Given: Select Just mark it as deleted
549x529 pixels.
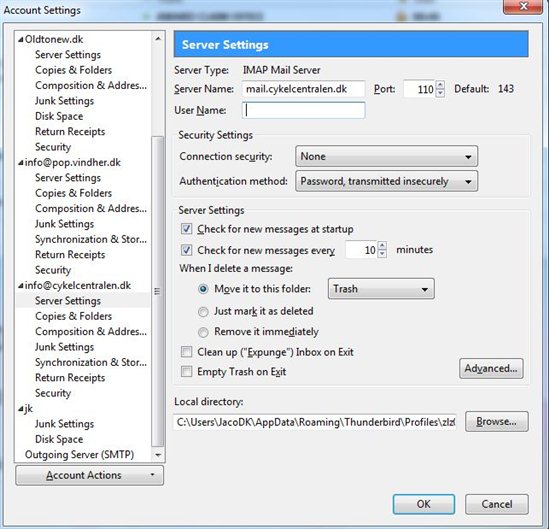Looking at the screenshot, I should click(203, 312).
